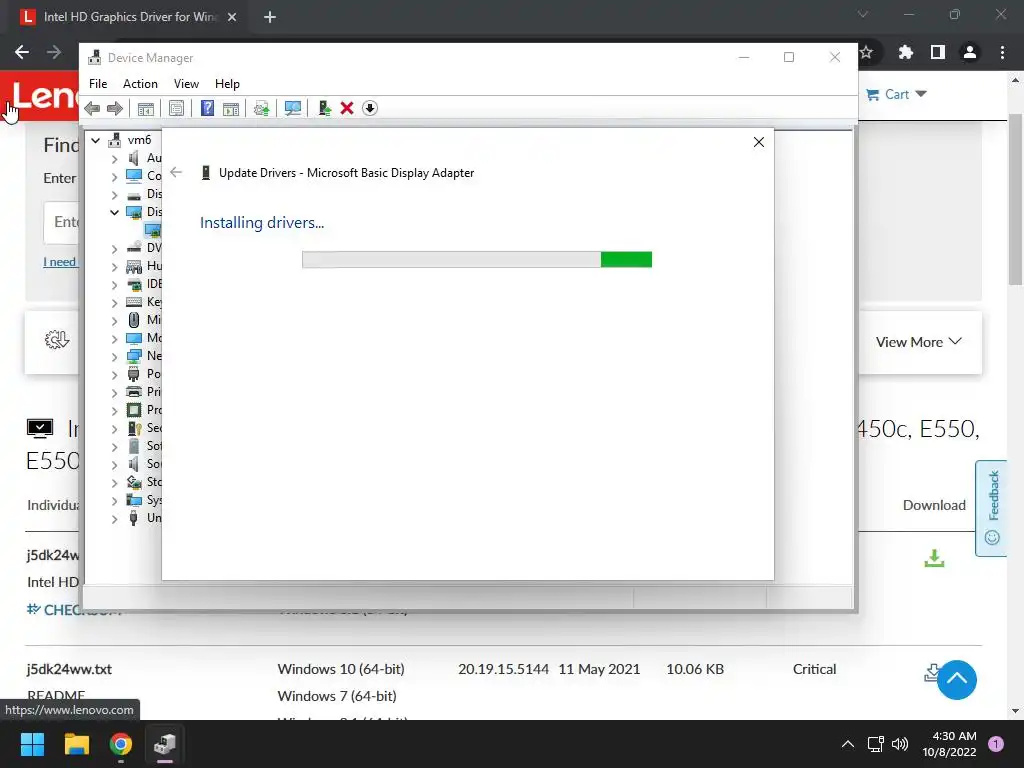Click the blue back-to-top arrow button
The height and width of the screenshot is (768, 1024).
click(957, 680)
